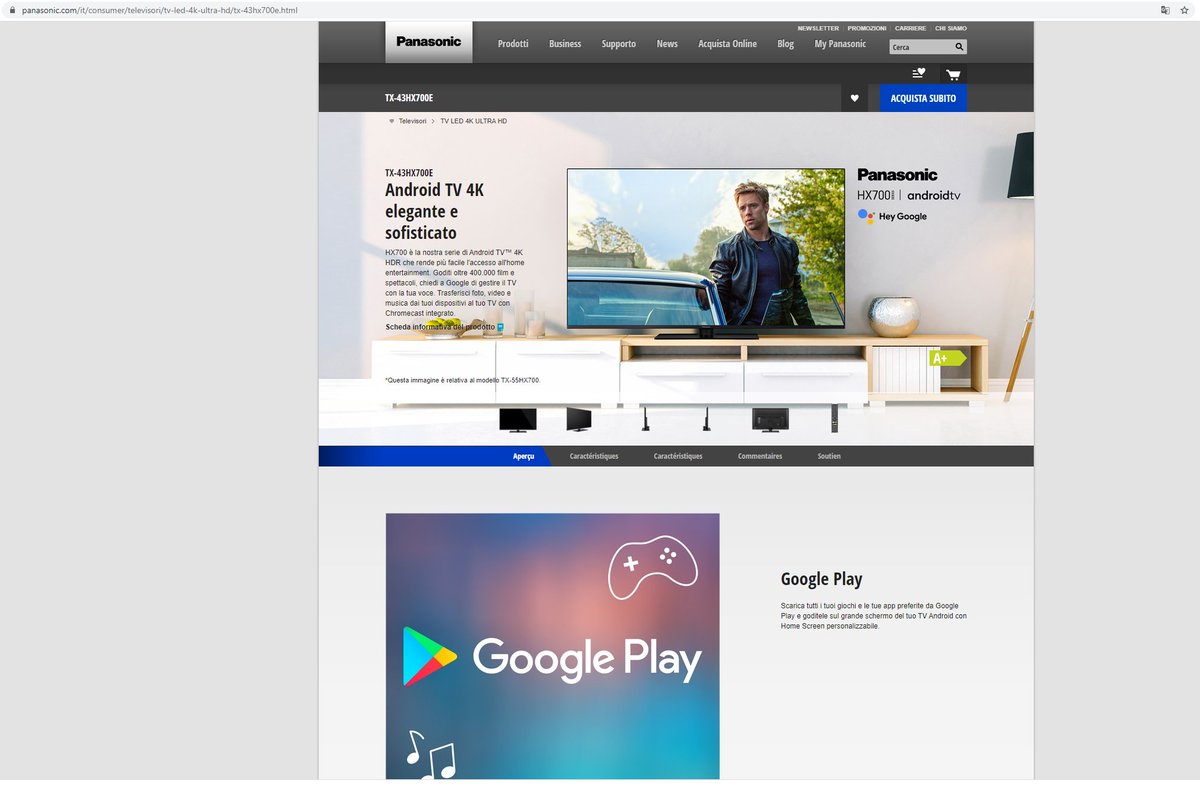Image resolution: width=1200 pixels, height=790 pixels.
Task: Select the remote control thumbnail
Action: (x=834, y=419)
